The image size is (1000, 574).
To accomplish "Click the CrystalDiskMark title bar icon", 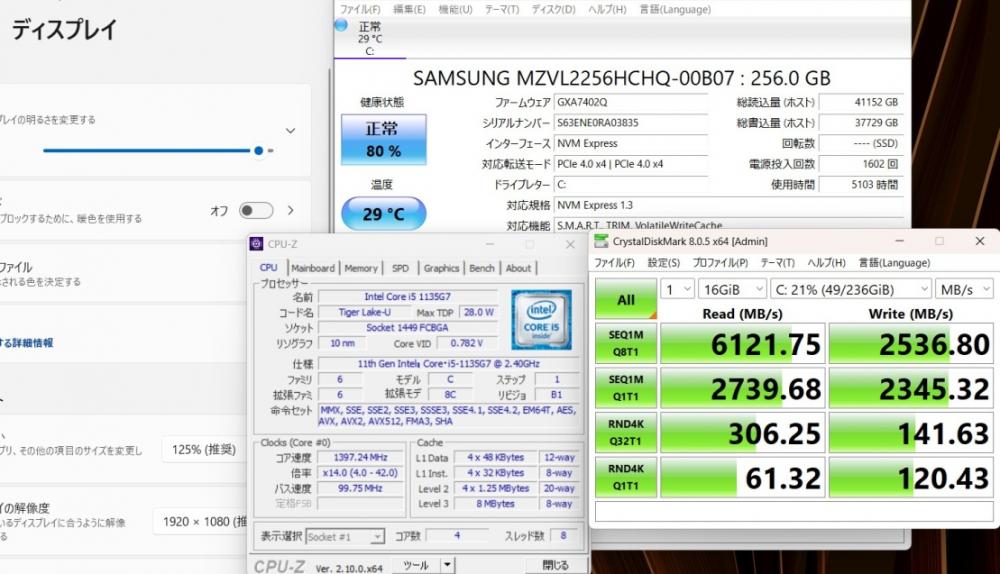I will [601, 241].
